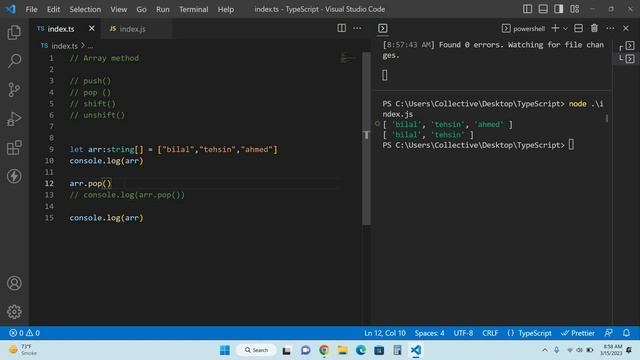The width and height of the screenshot is (640, 360).
Task: Open the Run menu
Action: (x=162, y=9)
